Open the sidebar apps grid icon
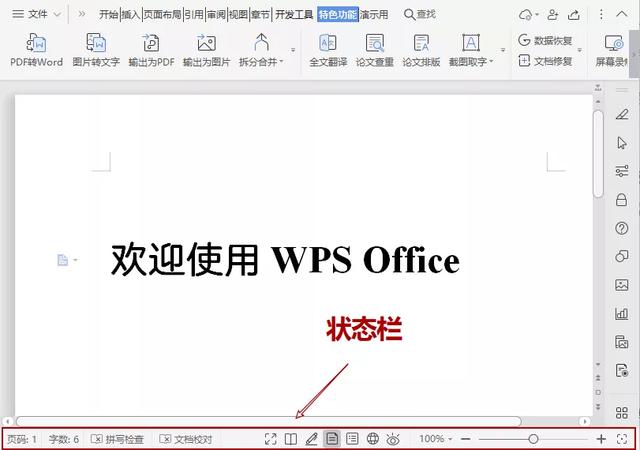This screenshot has width=640, height=450. [x=622, y=413]
